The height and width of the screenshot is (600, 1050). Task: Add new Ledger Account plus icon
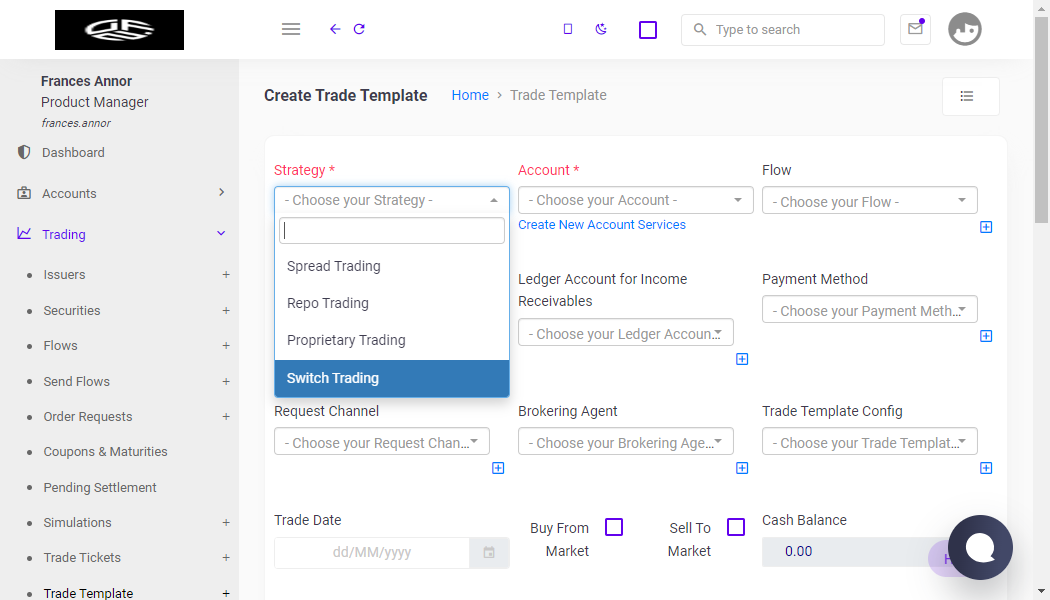pos(742,360)
